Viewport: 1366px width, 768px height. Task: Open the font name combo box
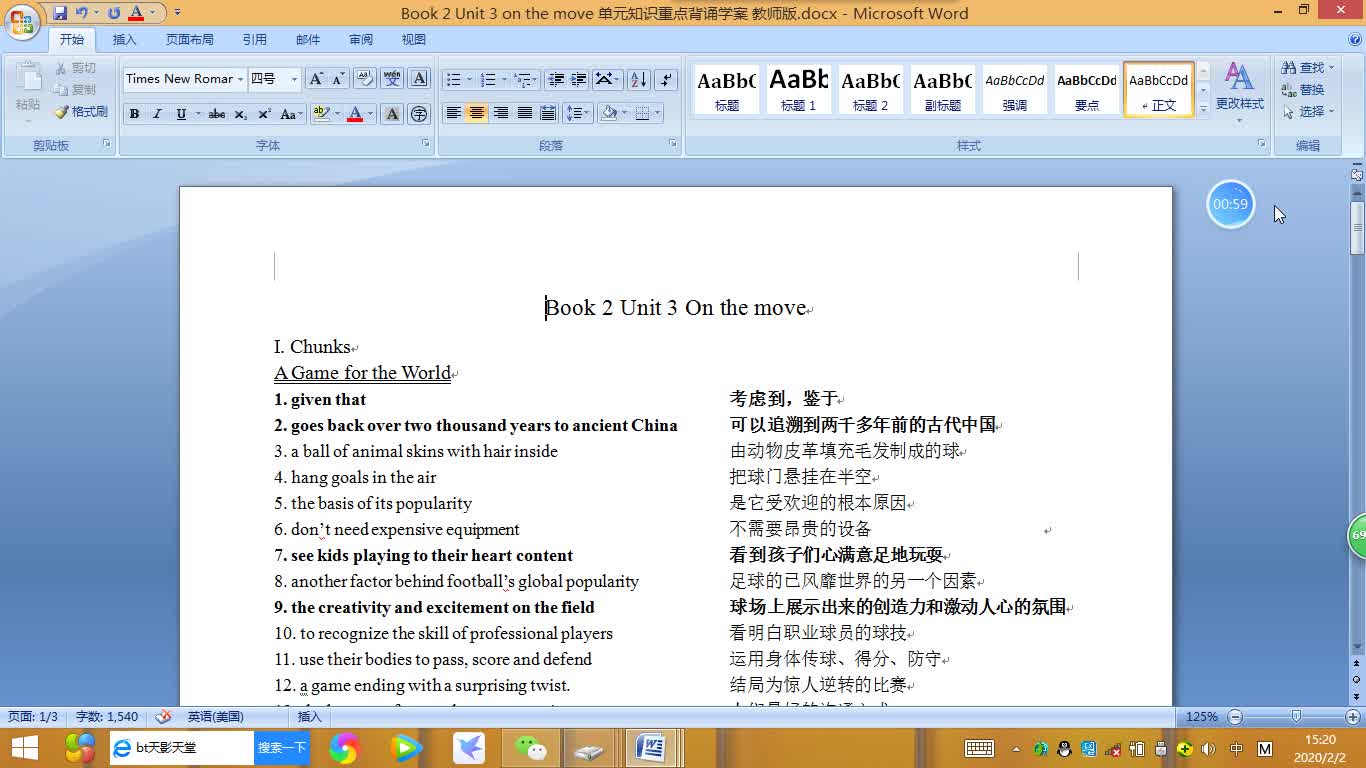(184, 79)
